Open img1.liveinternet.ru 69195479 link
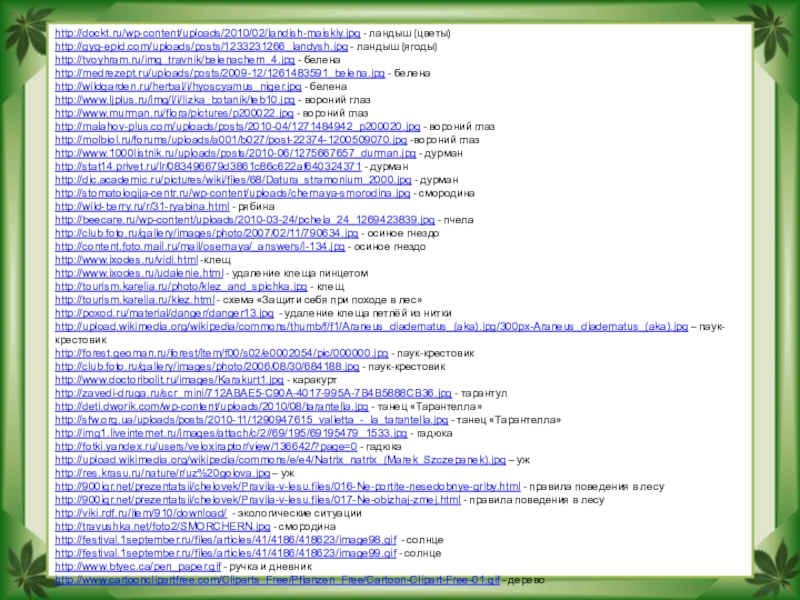This screenshot has width=800, height=600. tap(231, 433)
